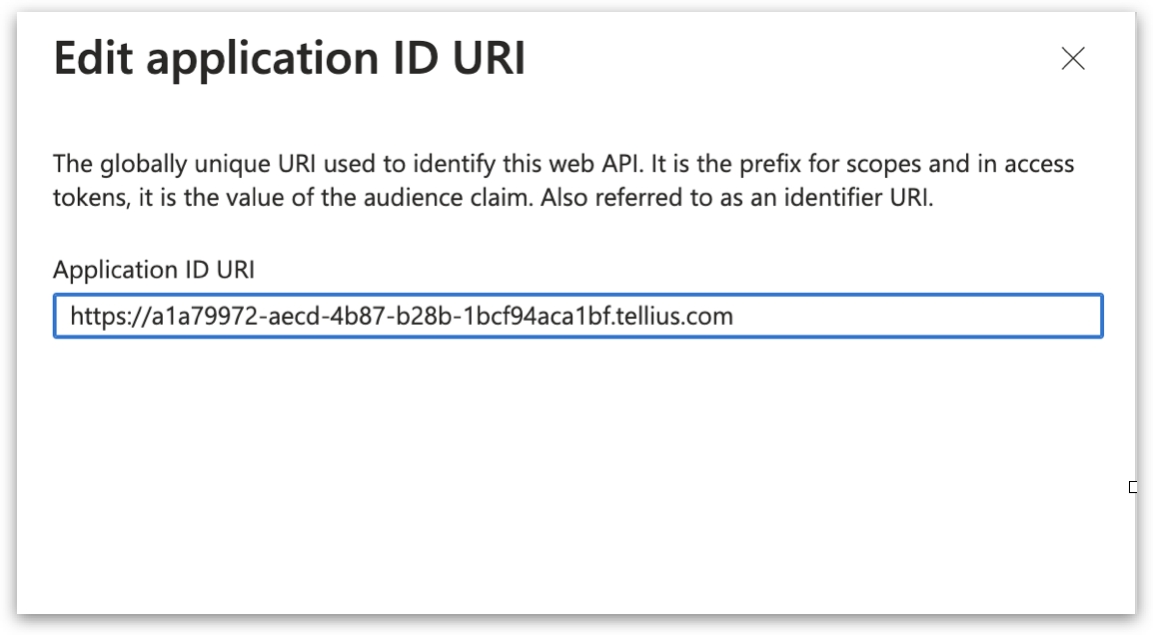1153x635 pixels.
Task: Place cursor on "https" in the URI field
Action: (94, 317)
